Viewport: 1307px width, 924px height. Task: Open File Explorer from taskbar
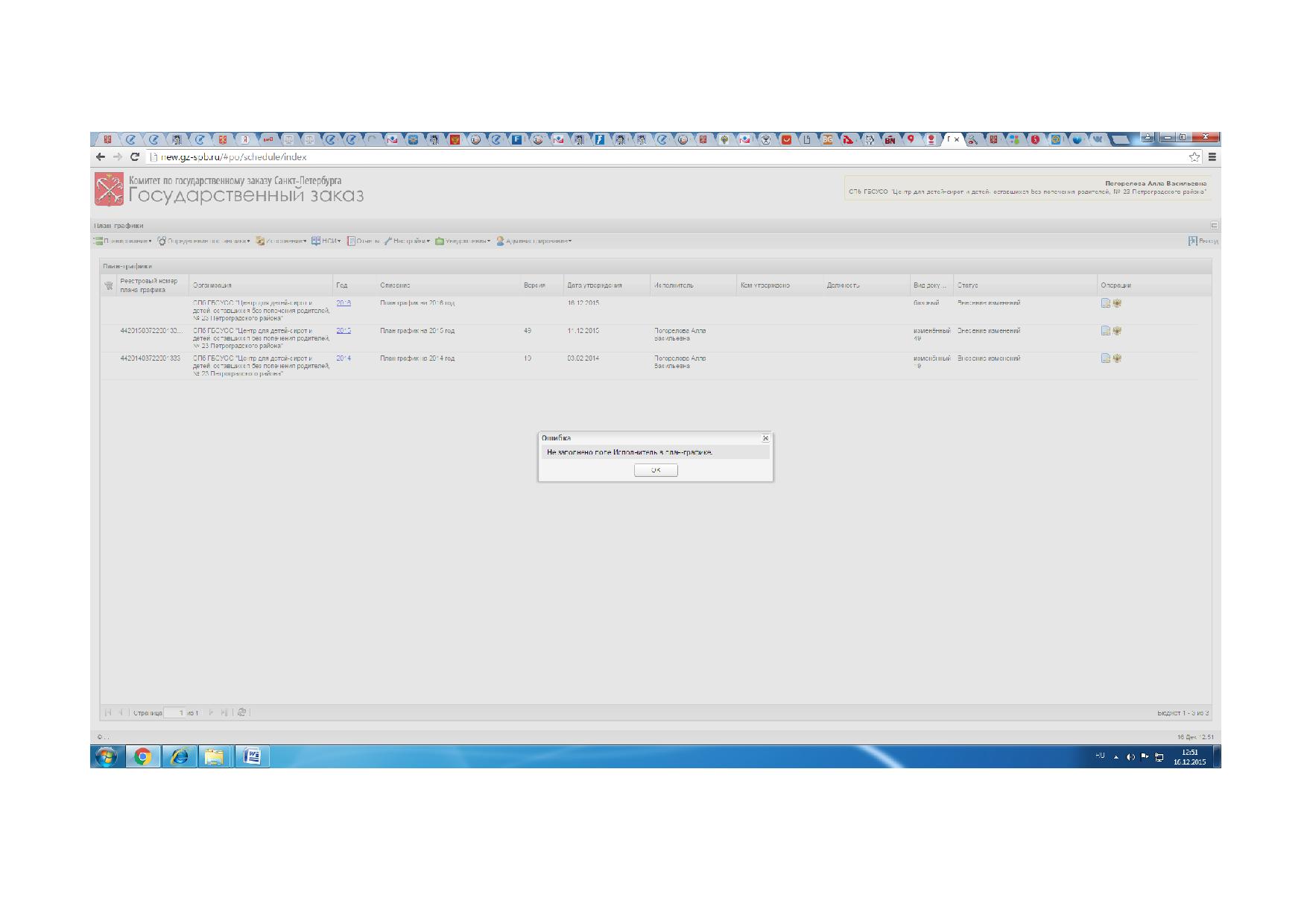[215, 757]
